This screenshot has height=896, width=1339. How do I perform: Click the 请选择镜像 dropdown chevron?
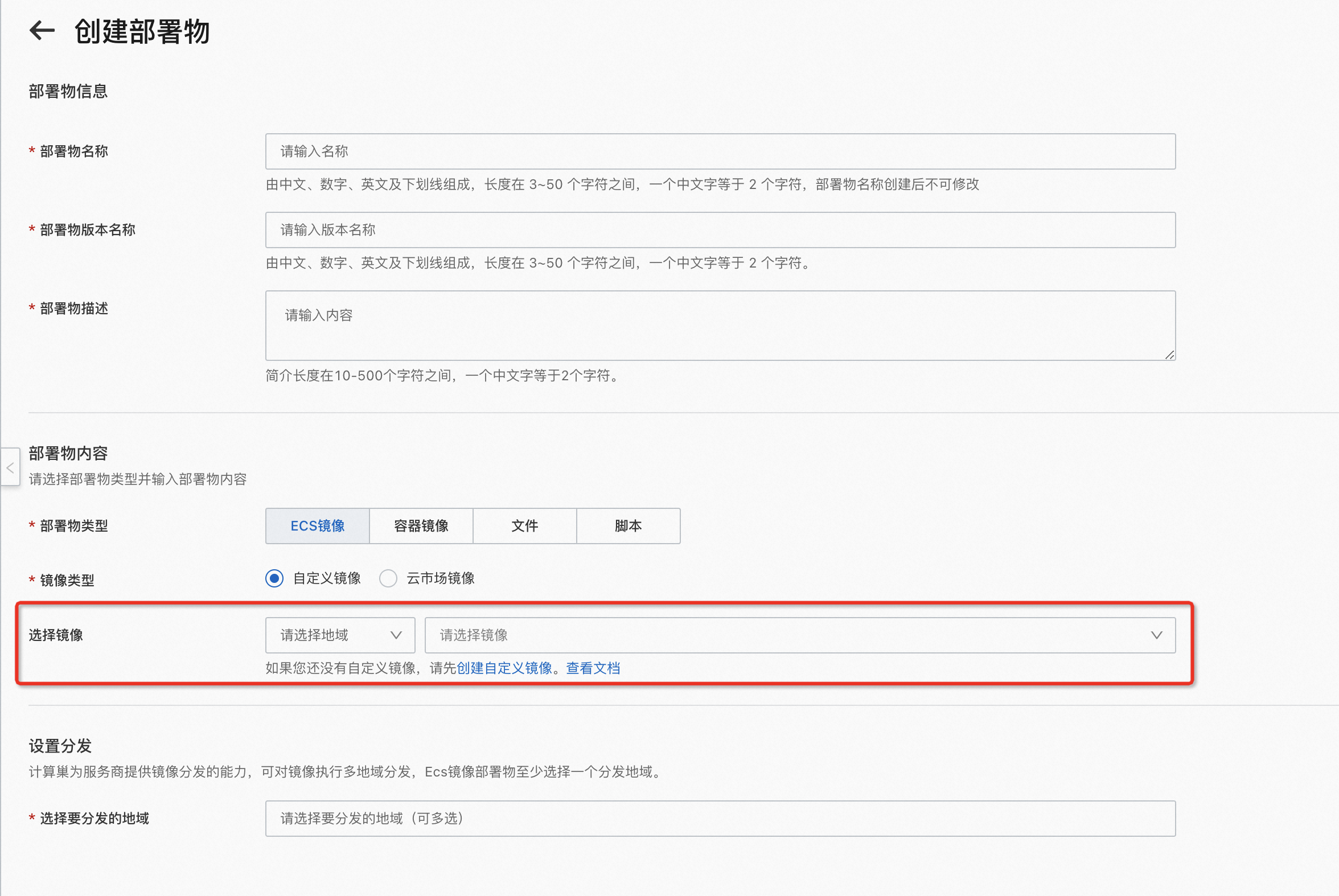tap(1156, 635)
